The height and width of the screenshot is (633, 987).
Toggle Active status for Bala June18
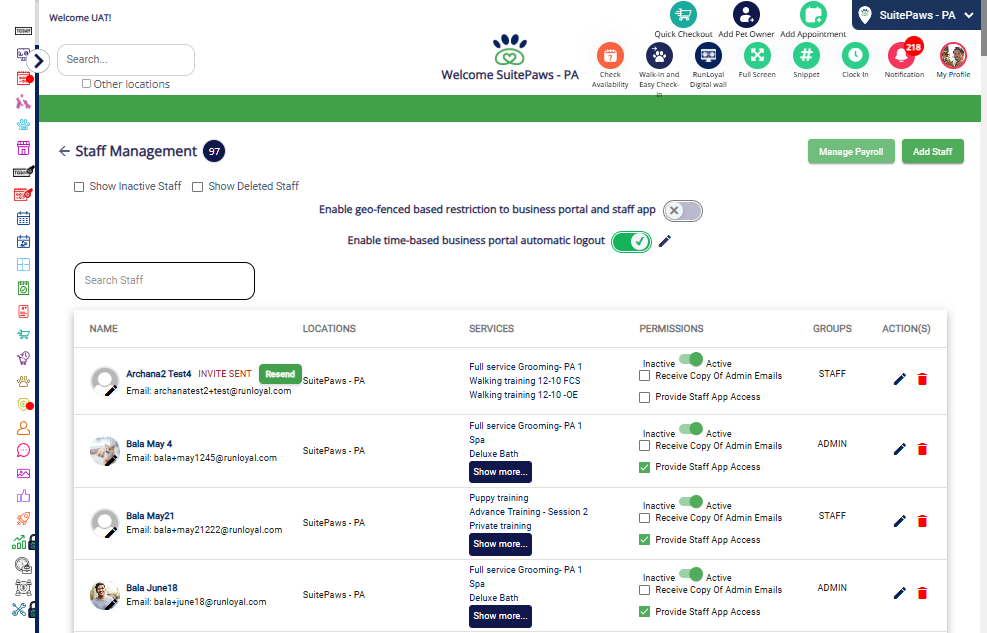(x=691, y=574)
